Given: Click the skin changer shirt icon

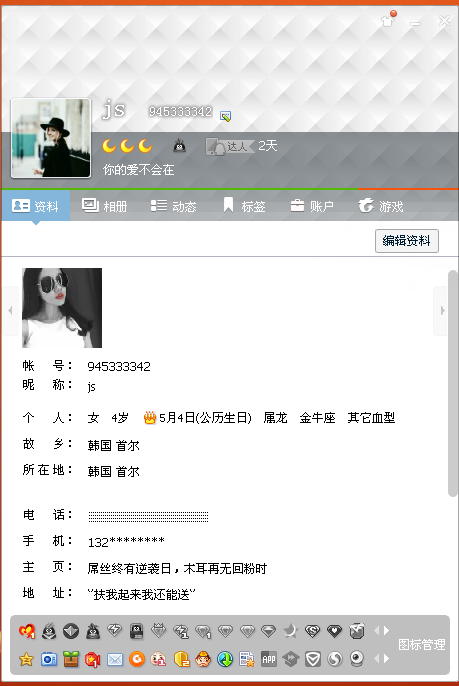Looking at the screenshot, I should click(388, 19).
